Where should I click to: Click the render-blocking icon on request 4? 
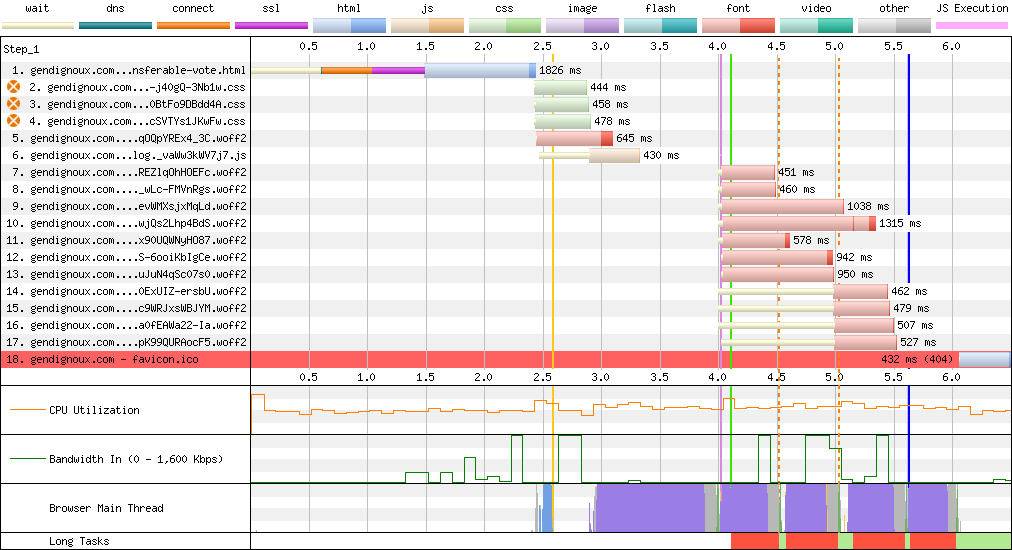click(14, 121)
